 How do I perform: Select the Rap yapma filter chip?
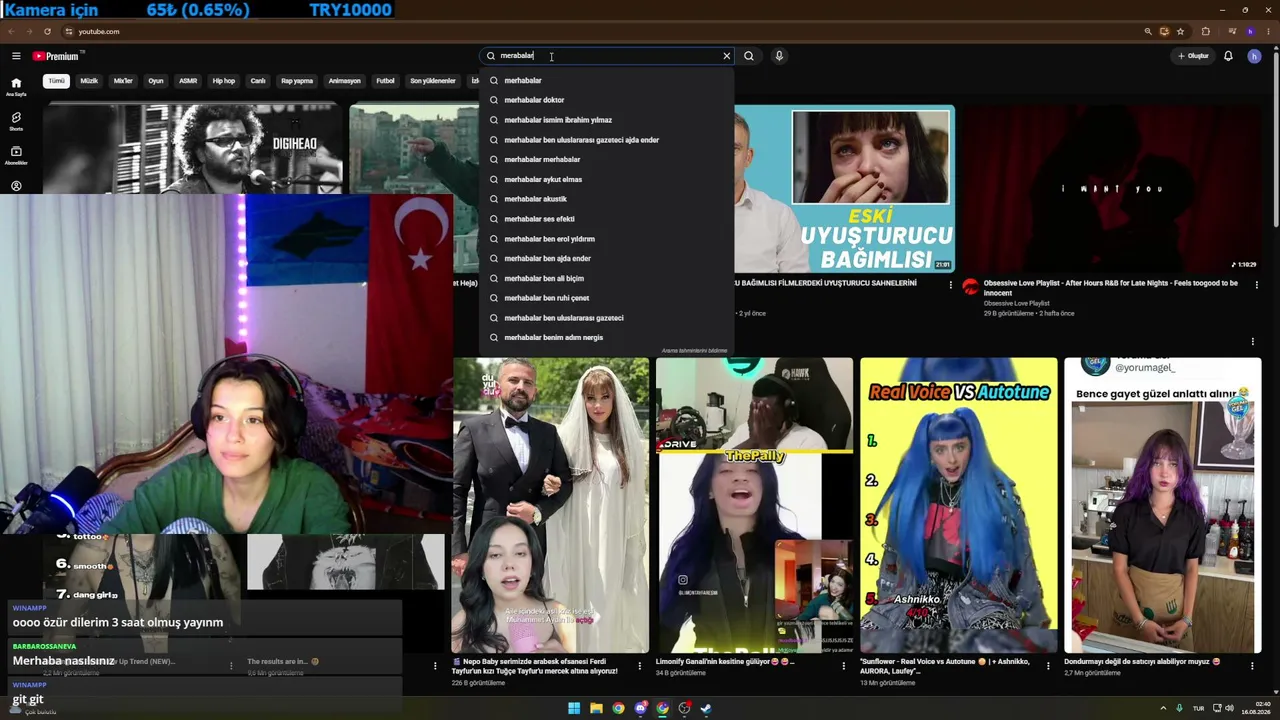pyautogui.click(x=297, y=81)
